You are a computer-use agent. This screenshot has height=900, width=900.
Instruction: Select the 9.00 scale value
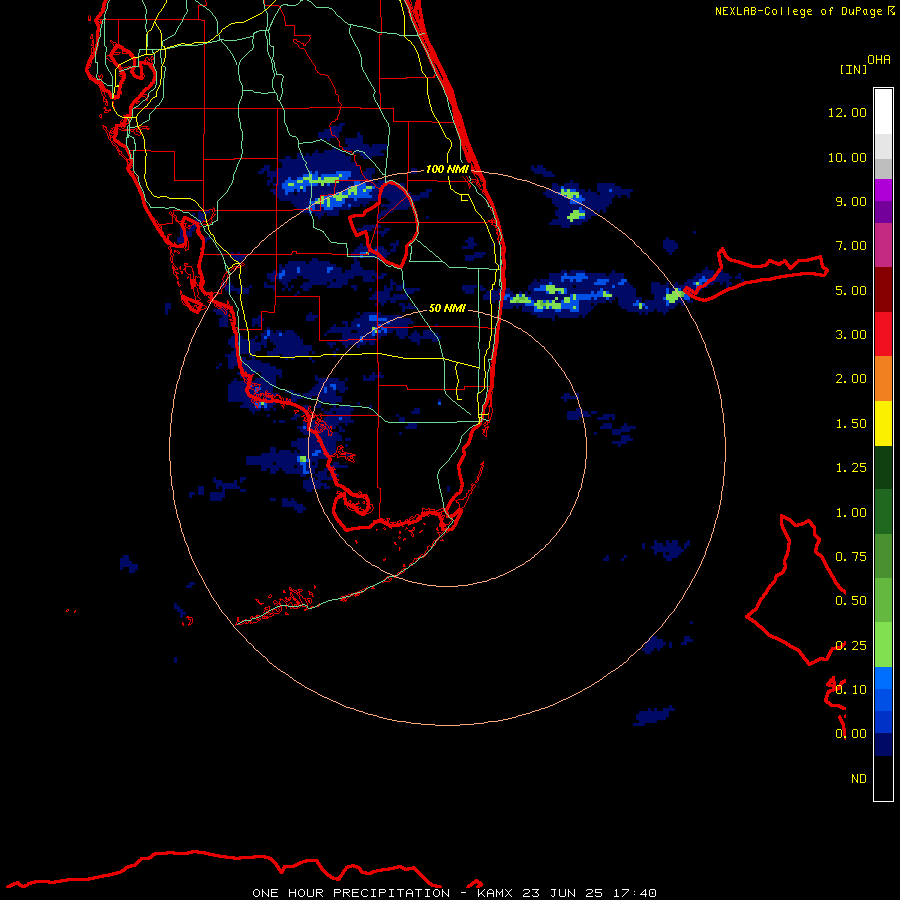point(851,201)
